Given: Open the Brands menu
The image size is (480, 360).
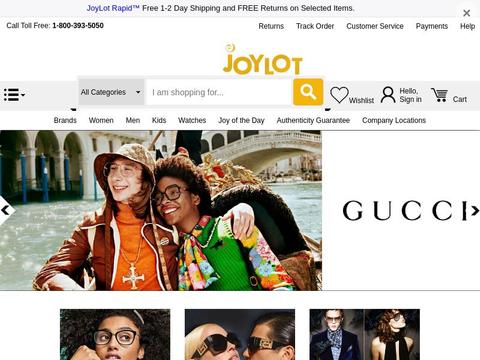Looking at the screenshot, I should (65, 120).
